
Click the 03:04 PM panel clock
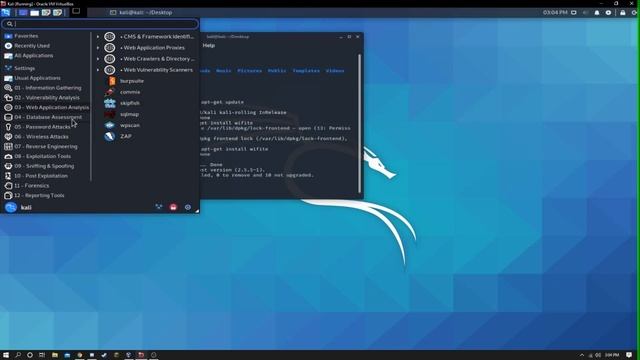tap(555, 13)
